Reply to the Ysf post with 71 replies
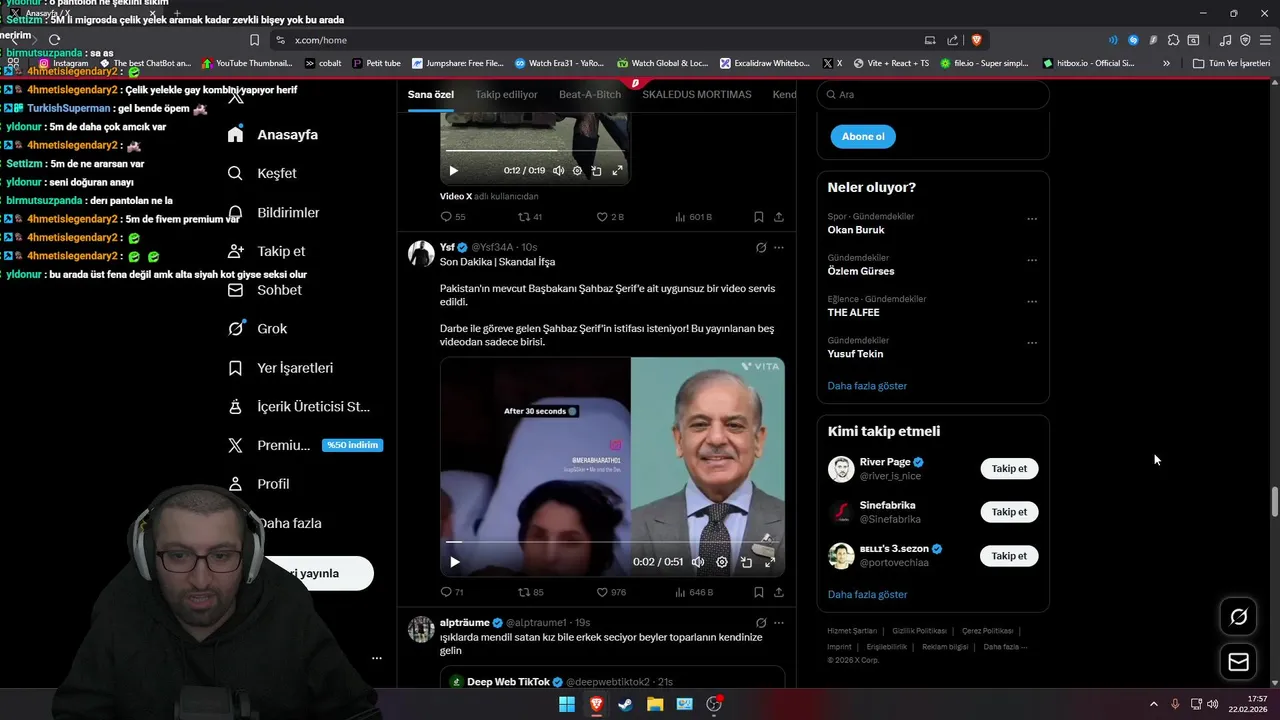 (452, 592)
